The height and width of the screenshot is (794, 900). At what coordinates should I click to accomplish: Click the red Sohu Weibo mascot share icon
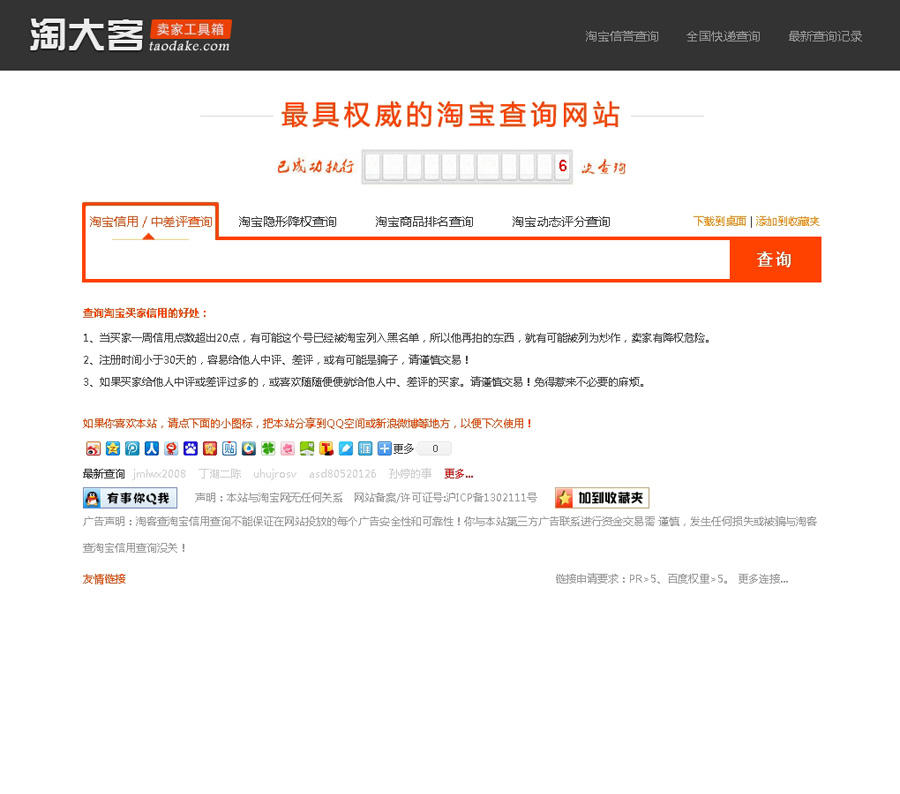[x=171, y=448]
